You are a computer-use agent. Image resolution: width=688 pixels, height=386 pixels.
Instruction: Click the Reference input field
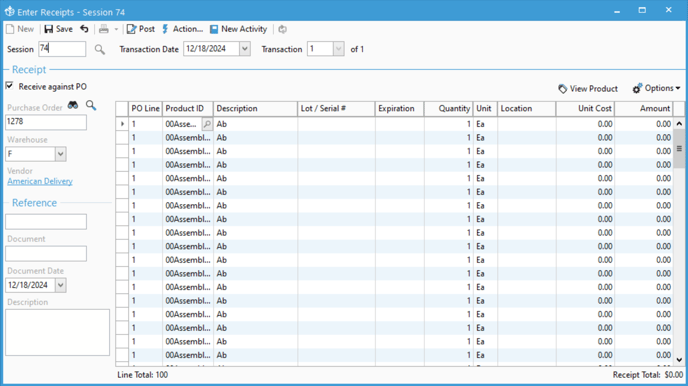pyautogui.click(x=46, y=222)
